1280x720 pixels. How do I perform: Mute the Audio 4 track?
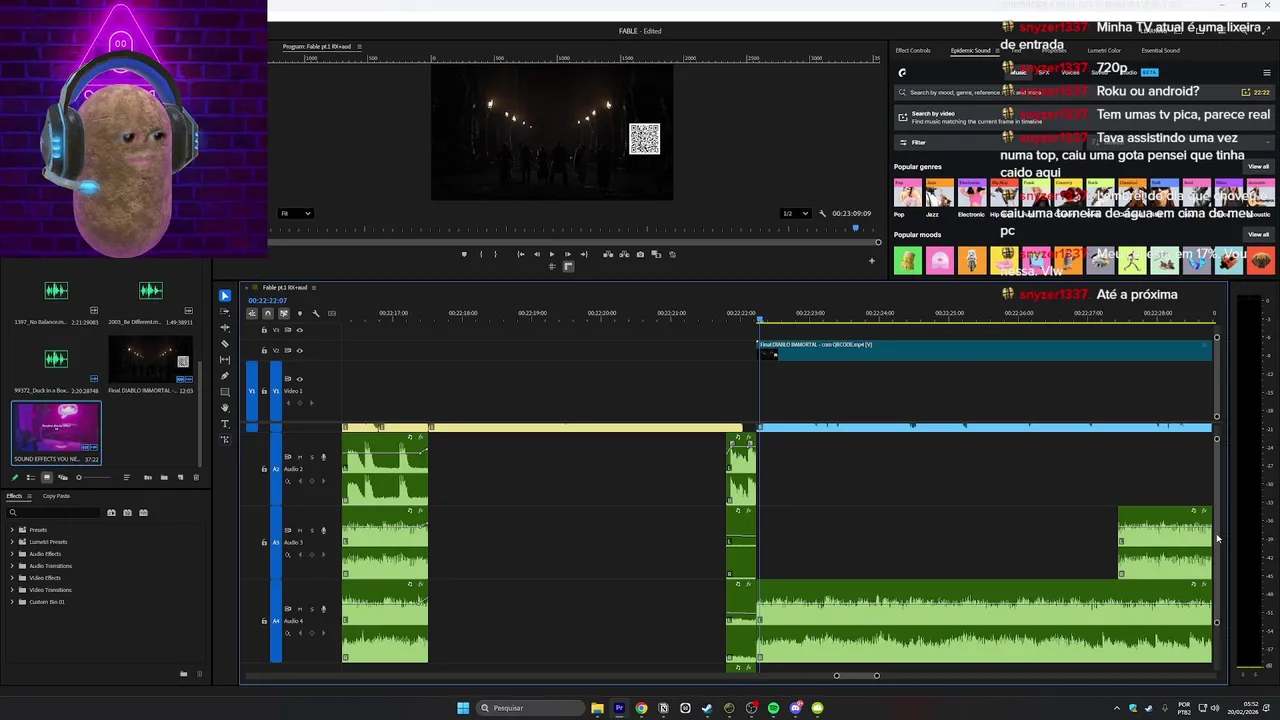coord(299,609)
